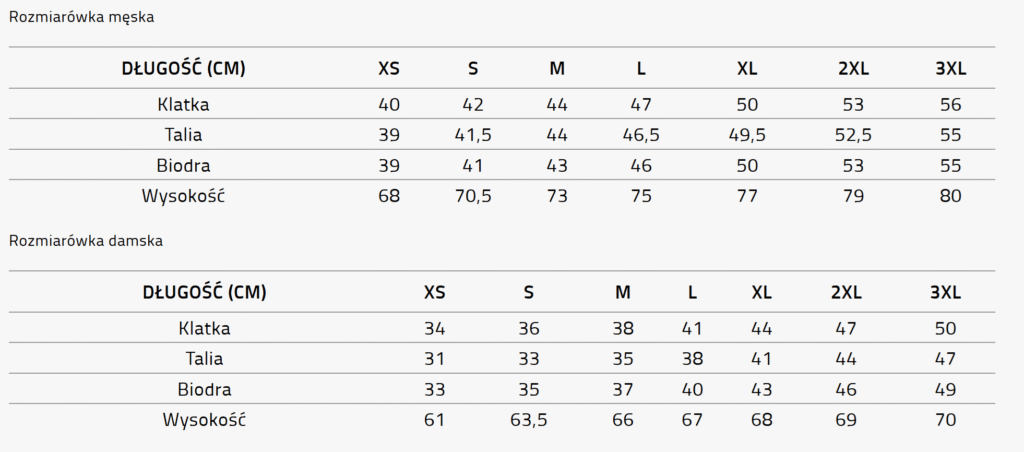Select the 63,5 value in women's Wysokość row
Screen dimensions: 1024x452
[x=528, y=420]
